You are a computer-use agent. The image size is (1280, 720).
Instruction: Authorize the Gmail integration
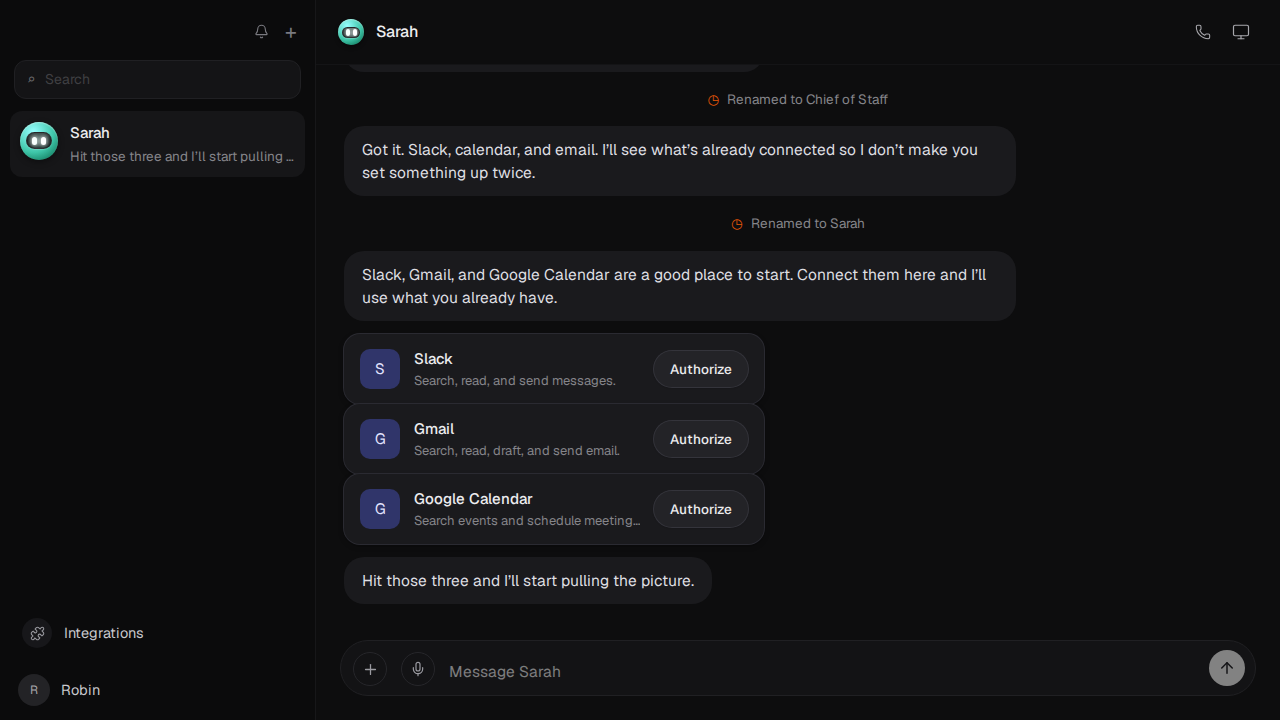(x=701, y=439)
